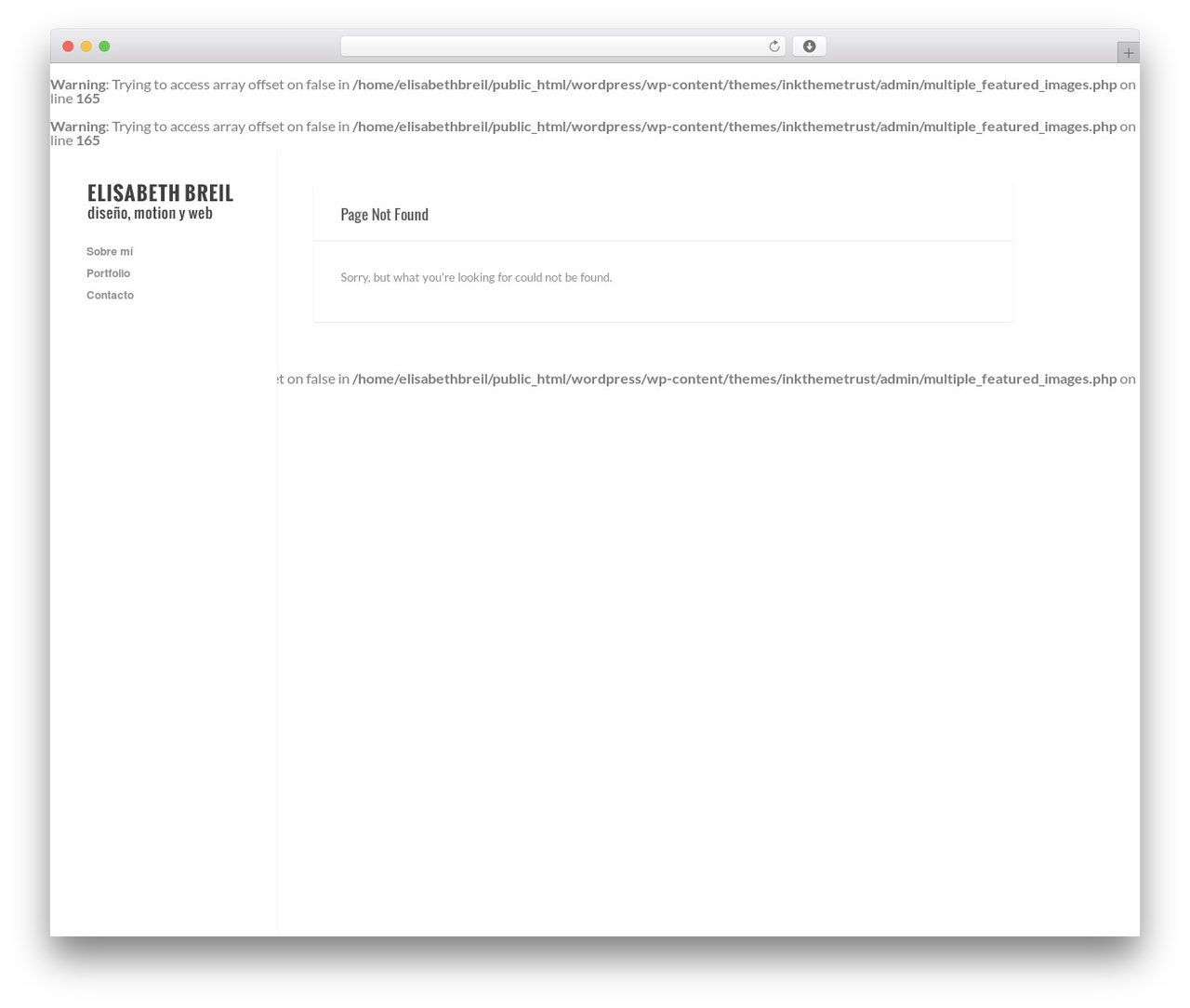Go home via the ELISABETH BREIL site title
Screen dimensions: 1190x1008
(160, 192)
